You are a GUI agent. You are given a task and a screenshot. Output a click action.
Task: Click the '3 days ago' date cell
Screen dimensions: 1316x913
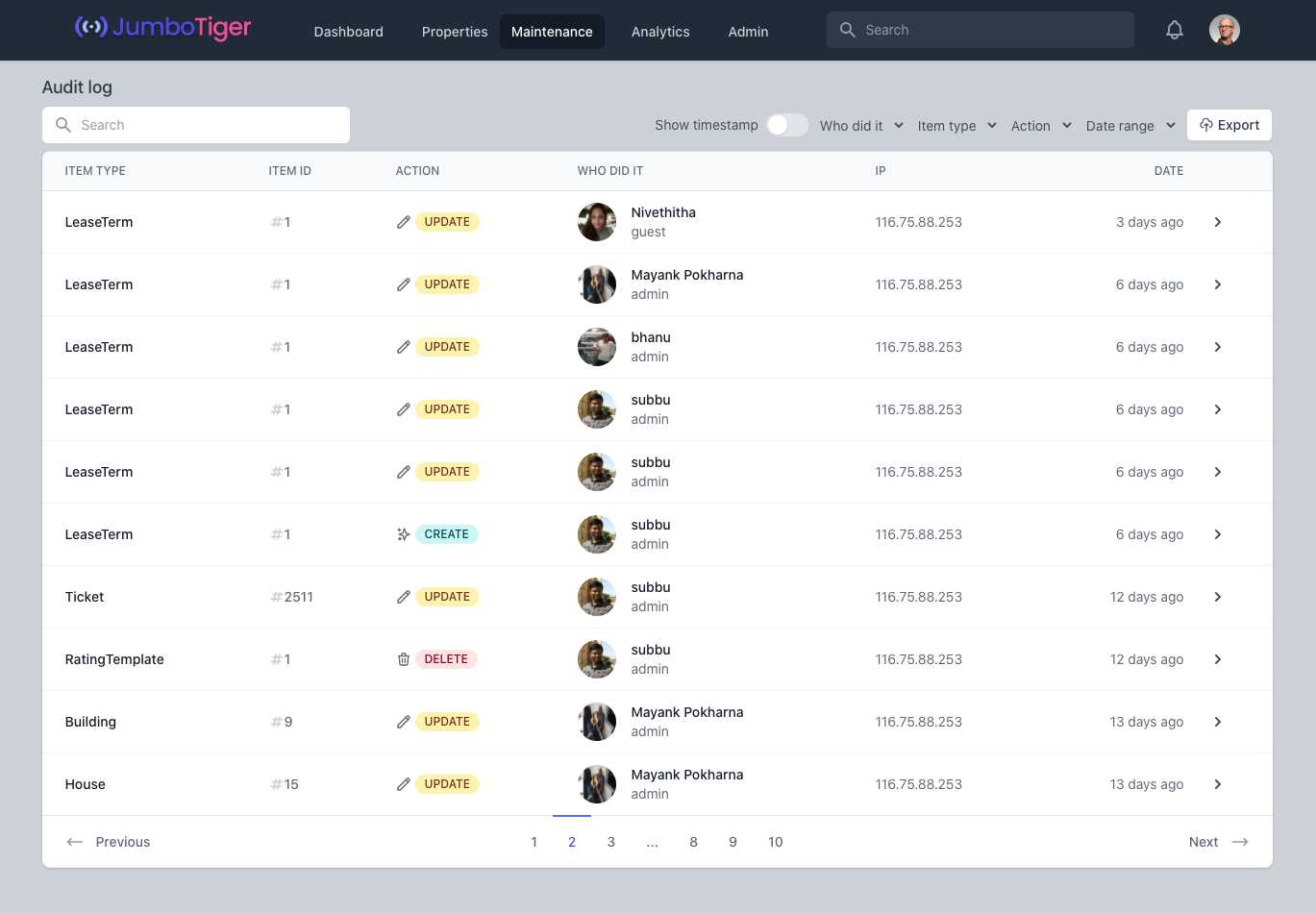1150,222
